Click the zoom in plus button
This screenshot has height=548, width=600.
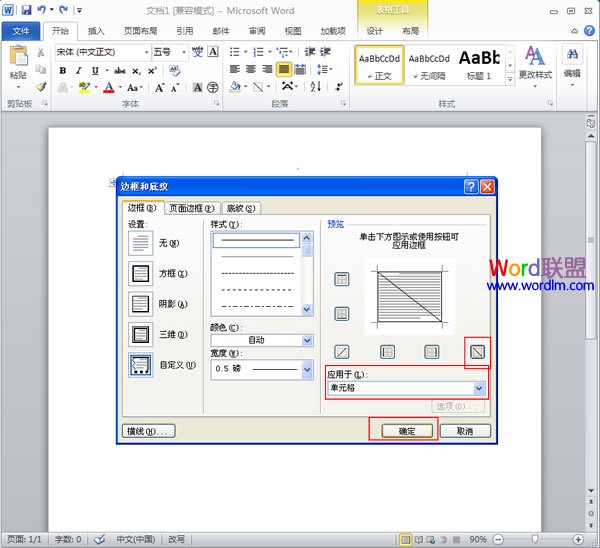point(578,540)
